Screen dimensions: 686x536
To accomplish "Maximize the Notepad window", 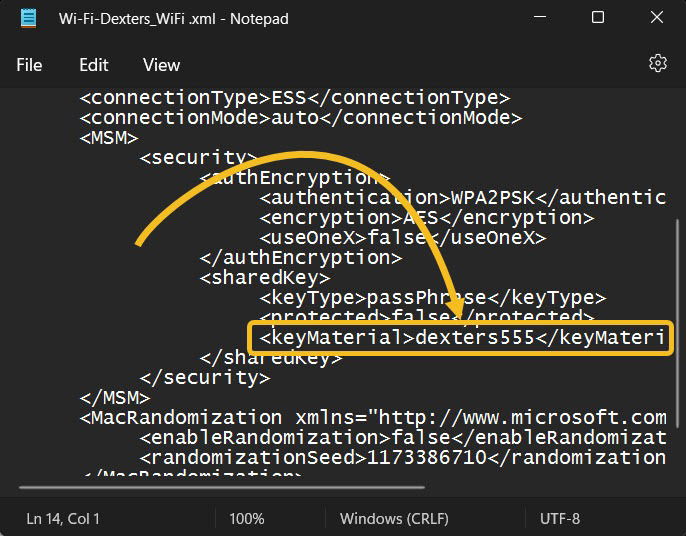I will [598, 18].
